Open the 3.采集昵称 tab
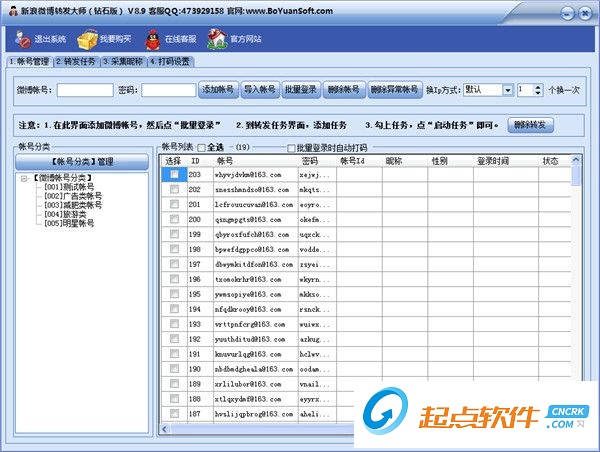Screen dimensions: 600x452 pyautogui.click(x=123, y=62)
